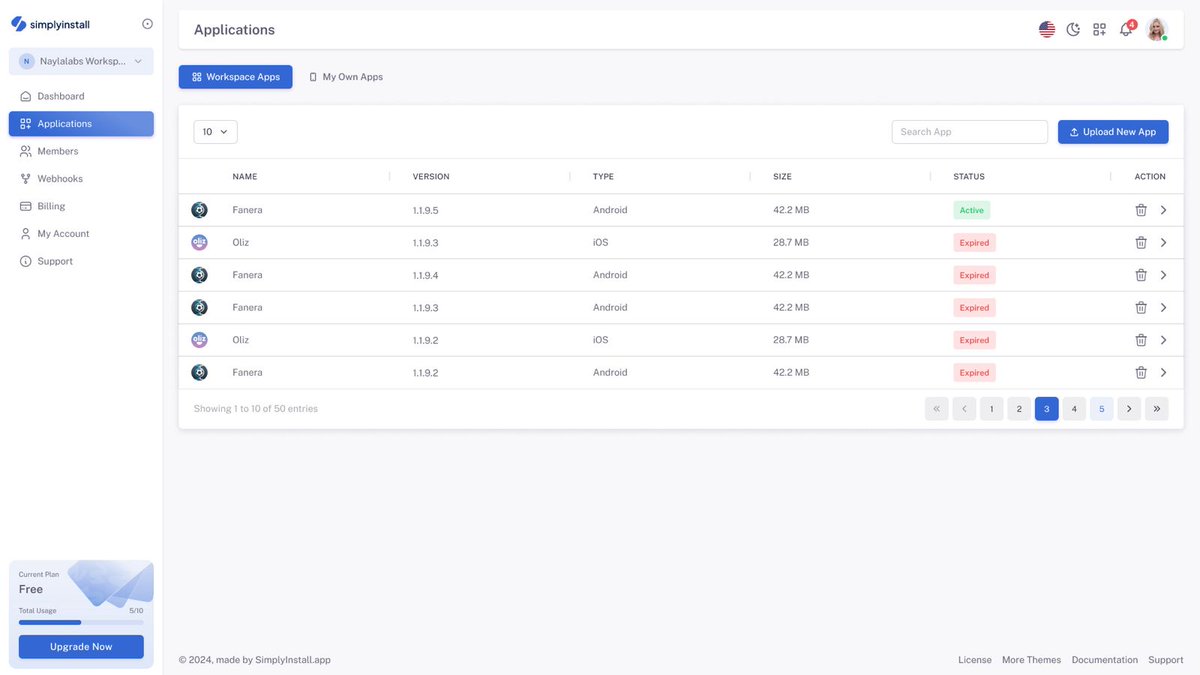Toggle dark mode moon icon
This screenshot has width=1200, height=675.
pos(1073,30)
